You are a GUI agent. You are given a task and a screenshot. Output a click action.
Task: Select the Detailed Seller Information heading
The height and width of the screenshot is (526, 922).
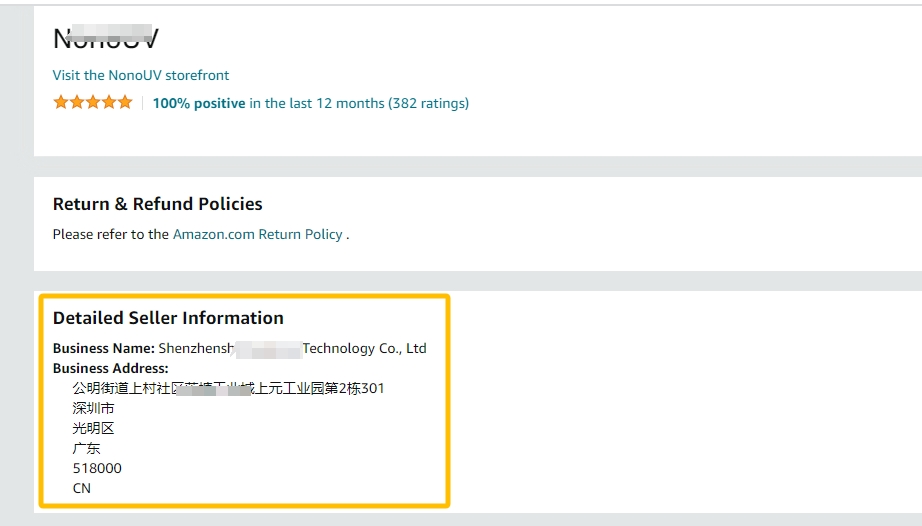[168, 318]
